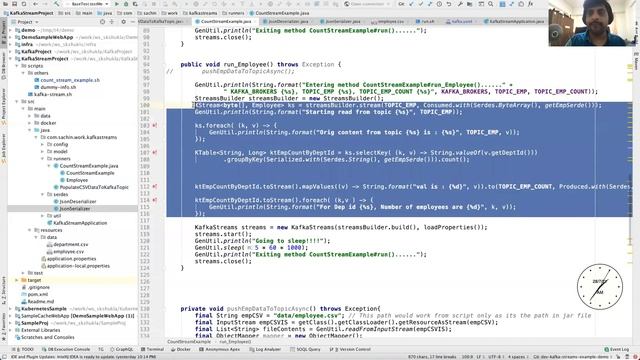Screen dimensions: 640x360
Task: Click the collapse all icon in Project panel
Action: [111, 22]
